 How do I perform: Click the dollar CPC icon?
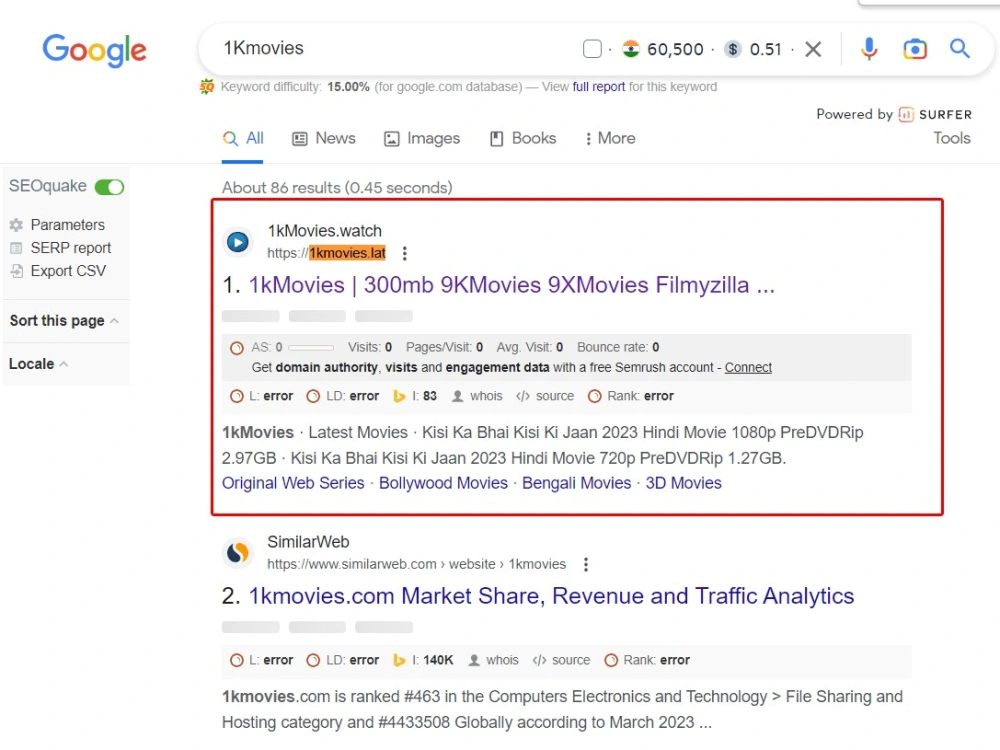(x=733, y=49)
